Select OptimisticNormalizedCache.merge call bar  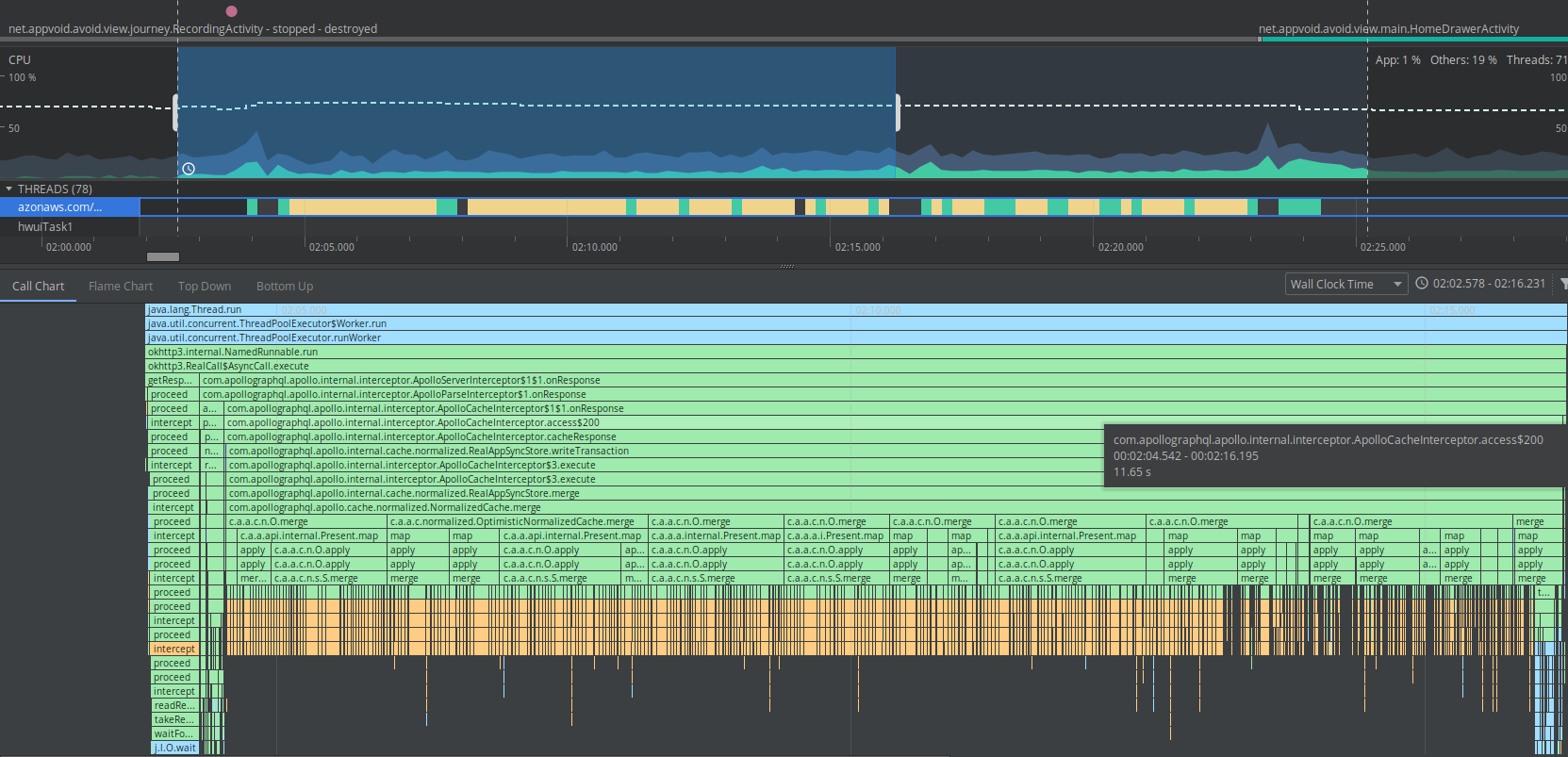[518, 521]
